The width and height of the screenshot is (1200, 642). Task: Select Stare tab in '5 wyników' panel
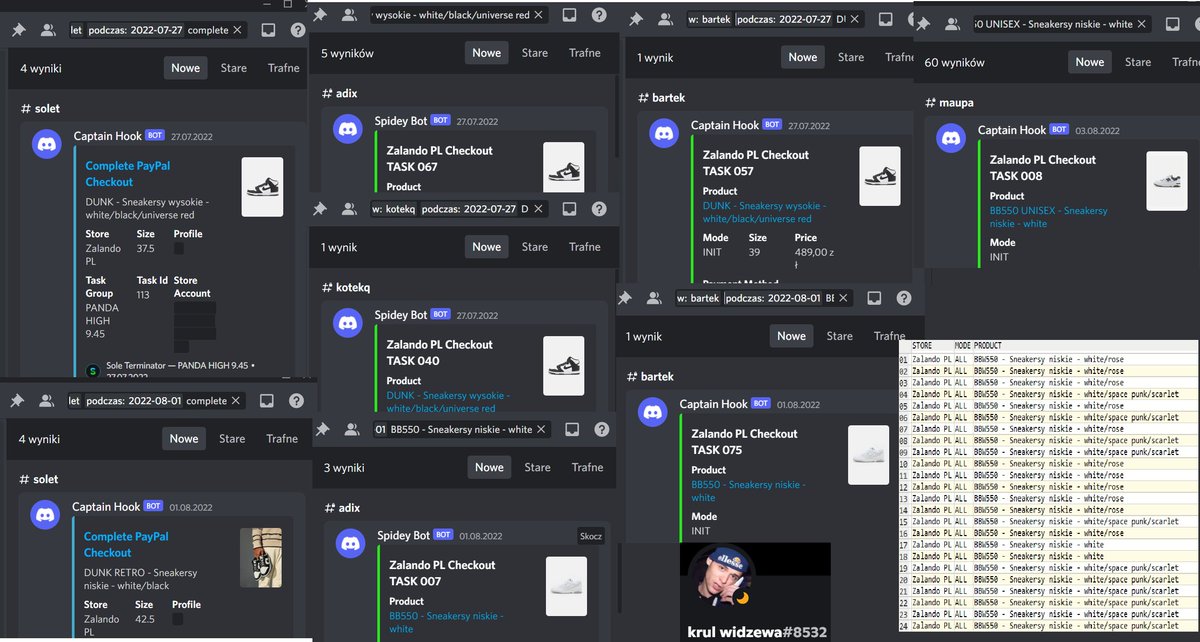point(535,53)
